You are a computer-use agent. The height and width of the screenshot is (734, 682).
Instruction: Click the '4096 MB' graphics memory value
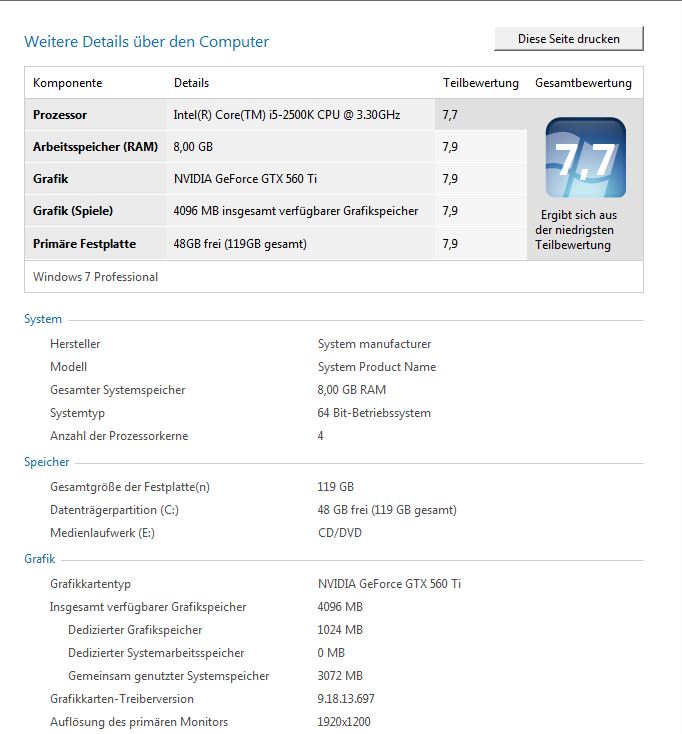click(x=340, y=607)
